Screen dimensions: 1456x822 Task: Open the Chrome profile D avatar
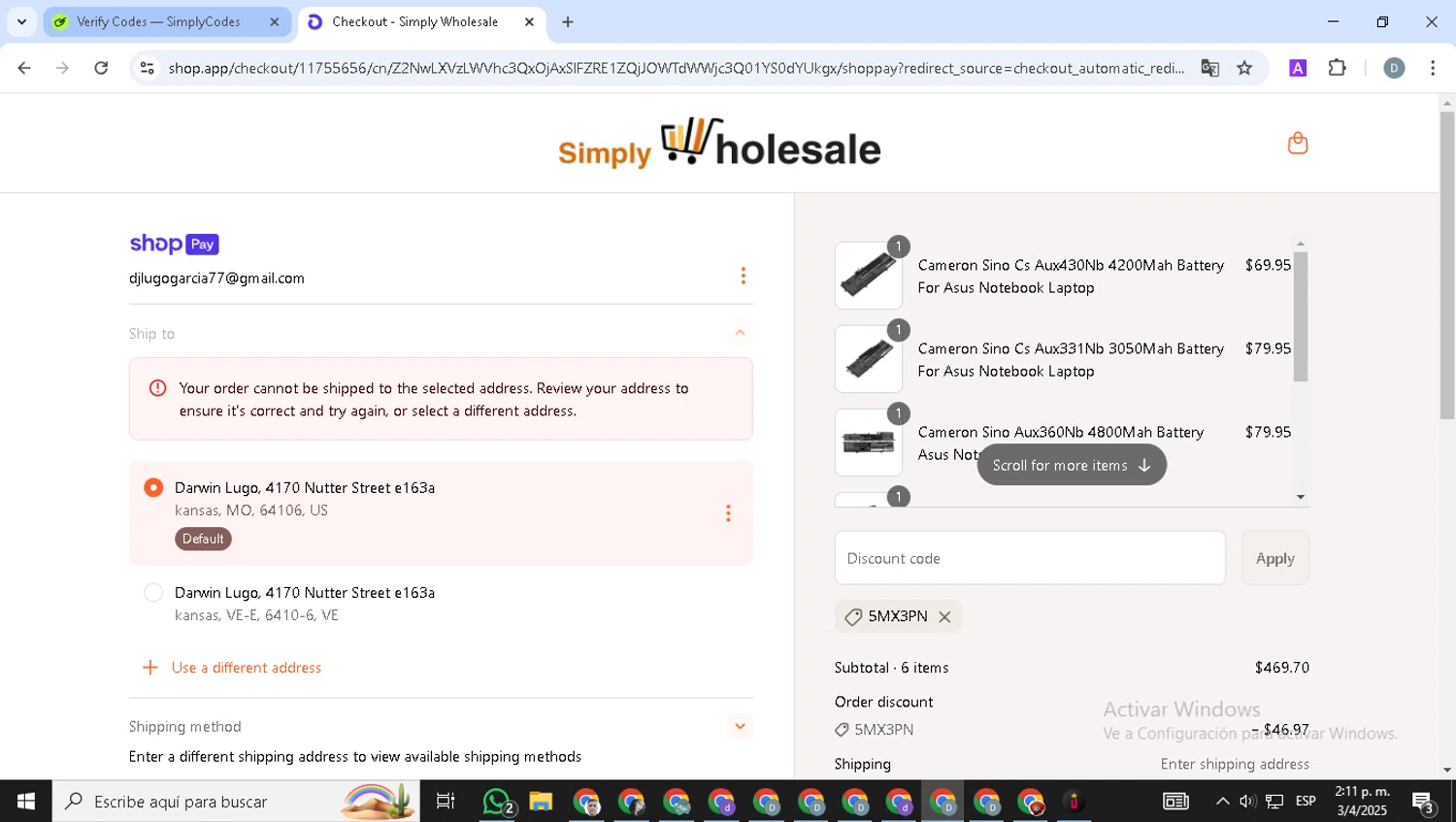[x=1394, y=68]
